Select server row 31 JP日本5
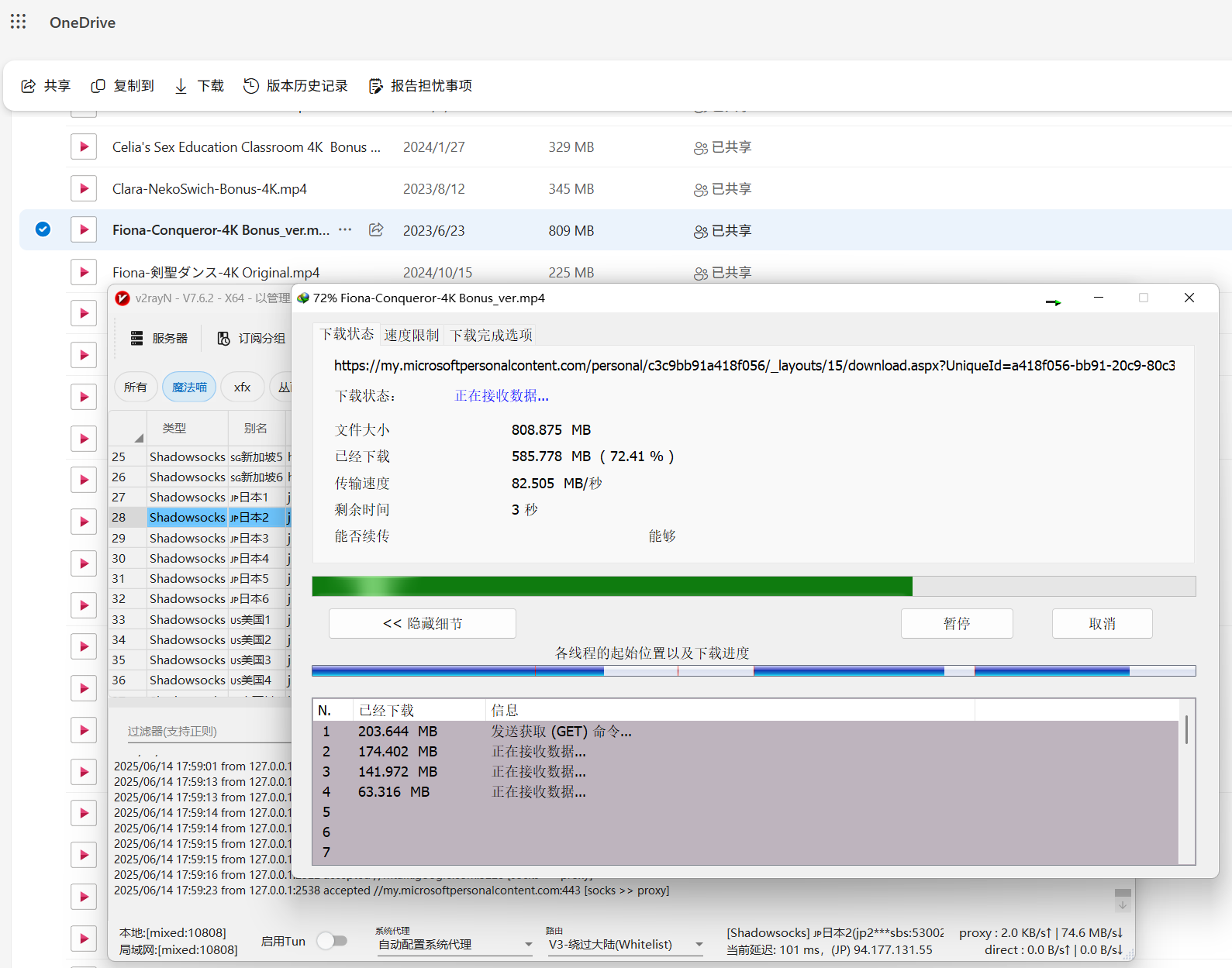1232x968 pixels. (200, 579)
